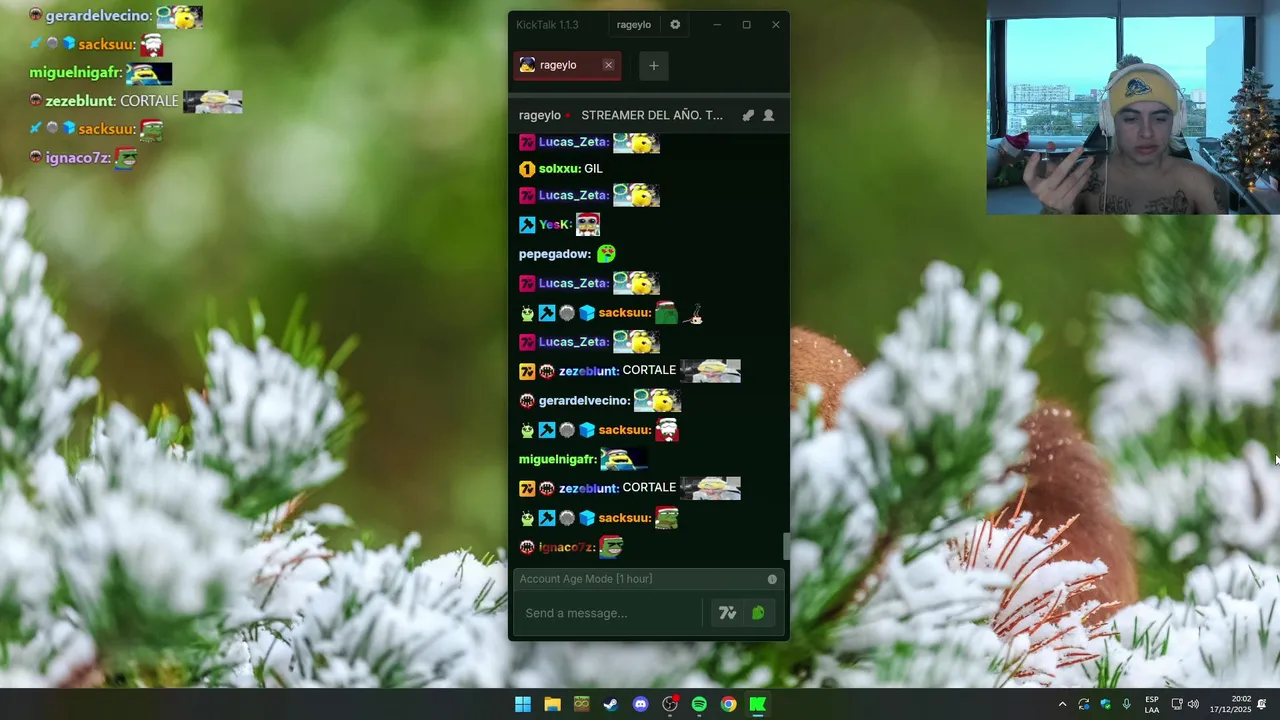This screenshot has width=1280, height=720.
Task: Close the rageylo chatroom tab
Action: coord(608,65)
